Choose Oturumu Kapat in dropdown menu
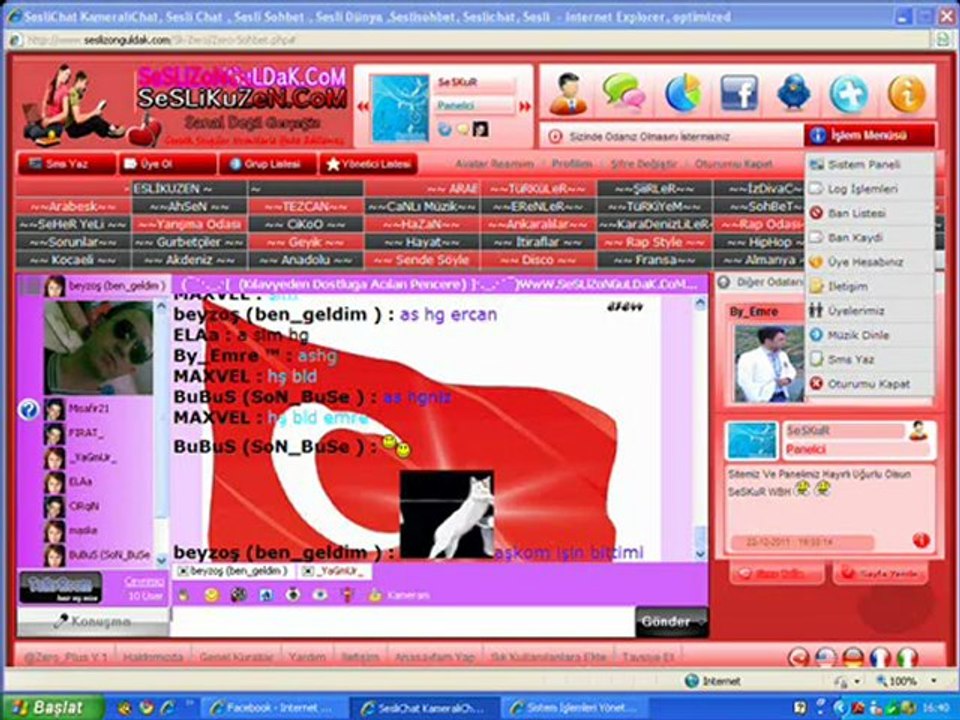960x720 pixels. 869,384
